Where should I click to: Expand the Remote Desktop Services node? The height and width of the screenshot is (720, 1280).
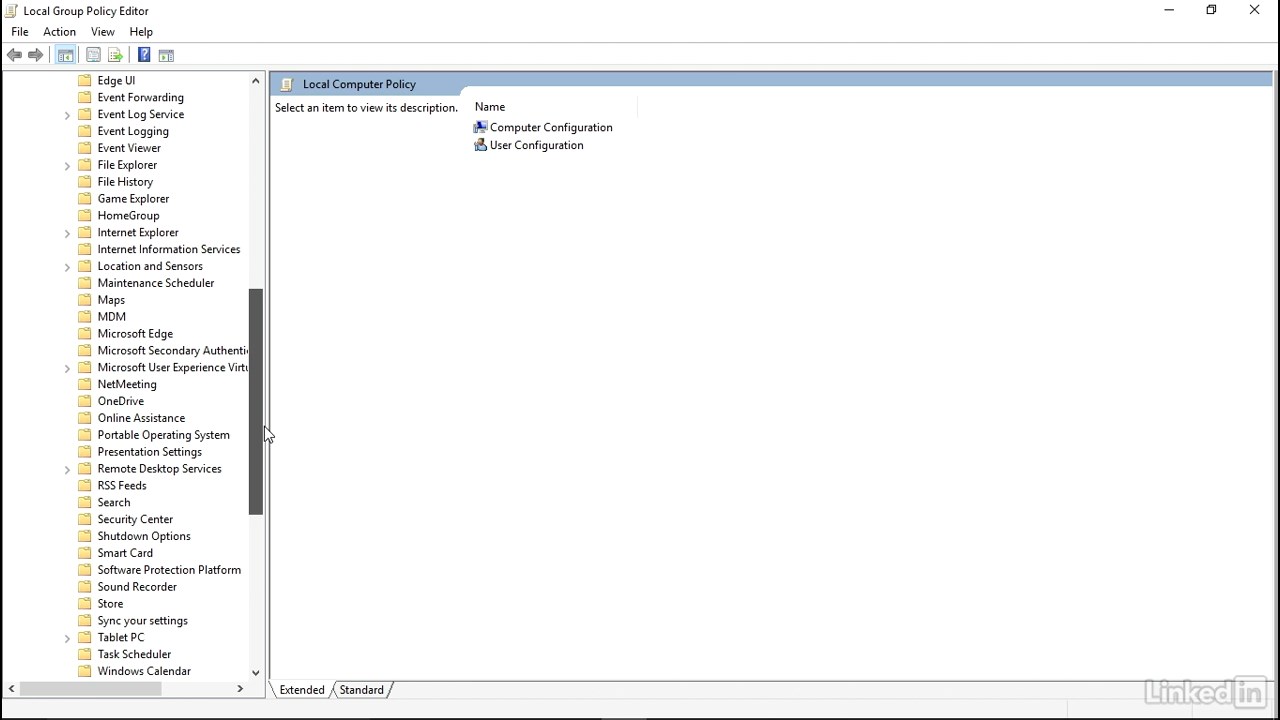[x=67, y=469]
